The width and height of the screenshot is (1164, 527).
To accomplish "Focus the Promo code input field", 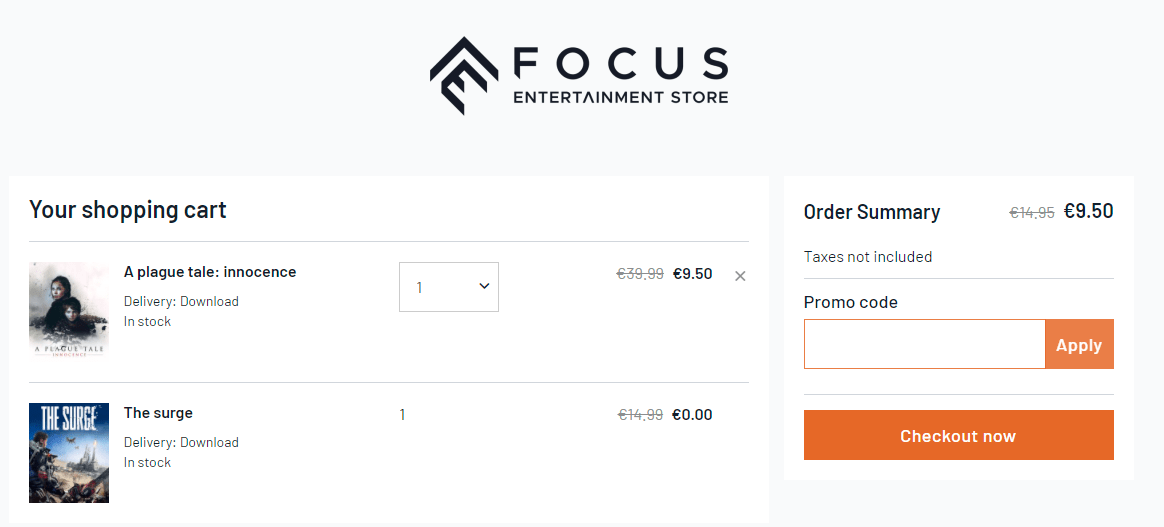I will tap(924, 344).
